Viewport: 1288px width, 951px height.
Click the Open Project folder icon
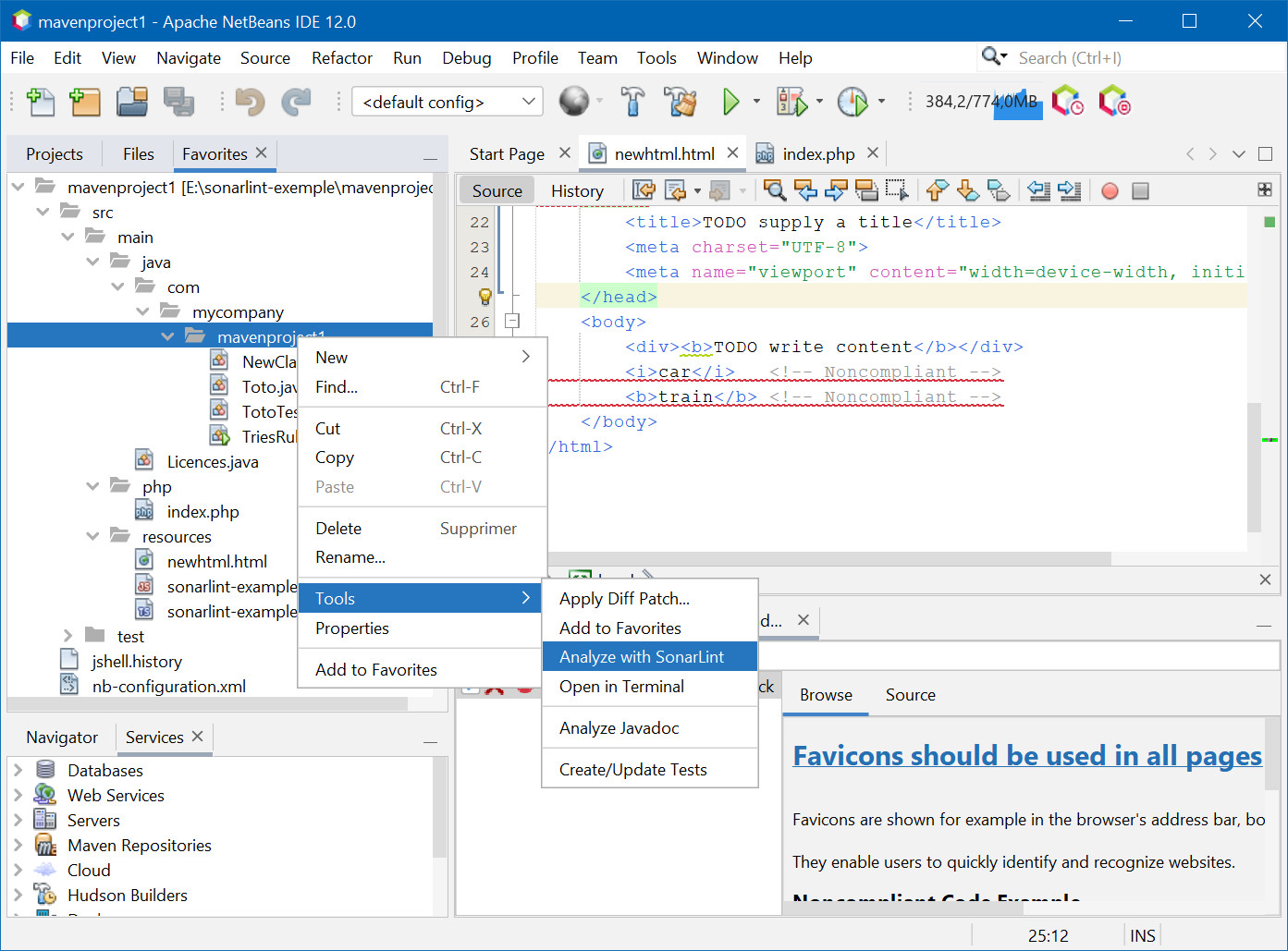(x=132, y=102)
